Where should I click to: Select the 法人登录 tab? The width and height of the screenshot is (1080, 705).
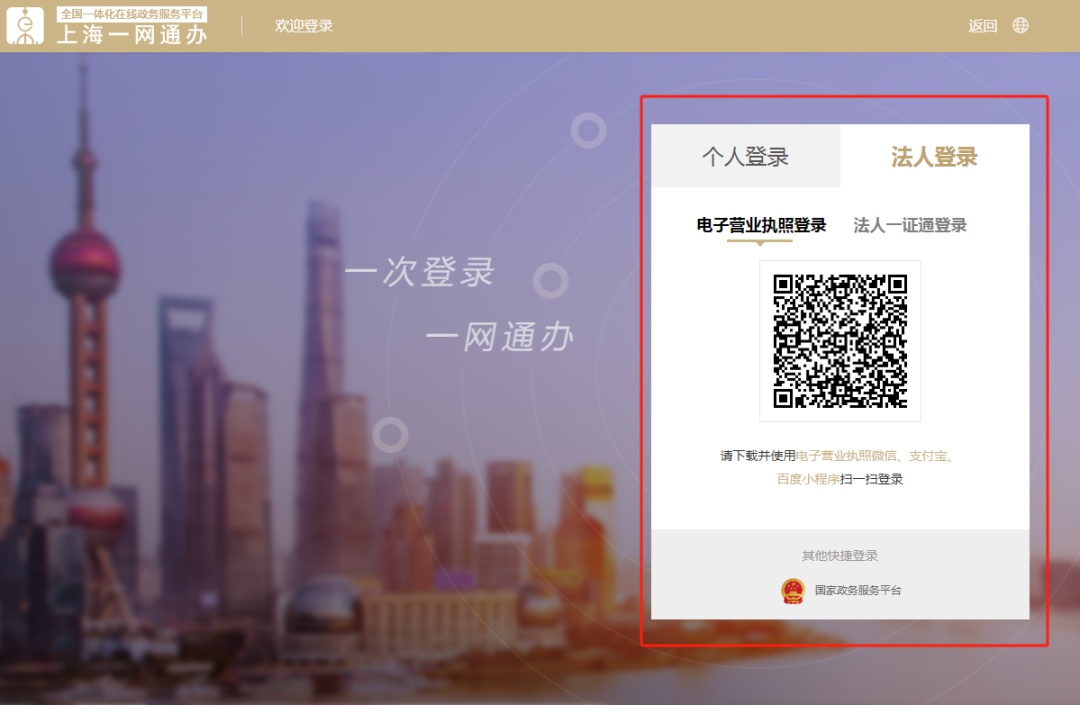click(x=934, y=157)
